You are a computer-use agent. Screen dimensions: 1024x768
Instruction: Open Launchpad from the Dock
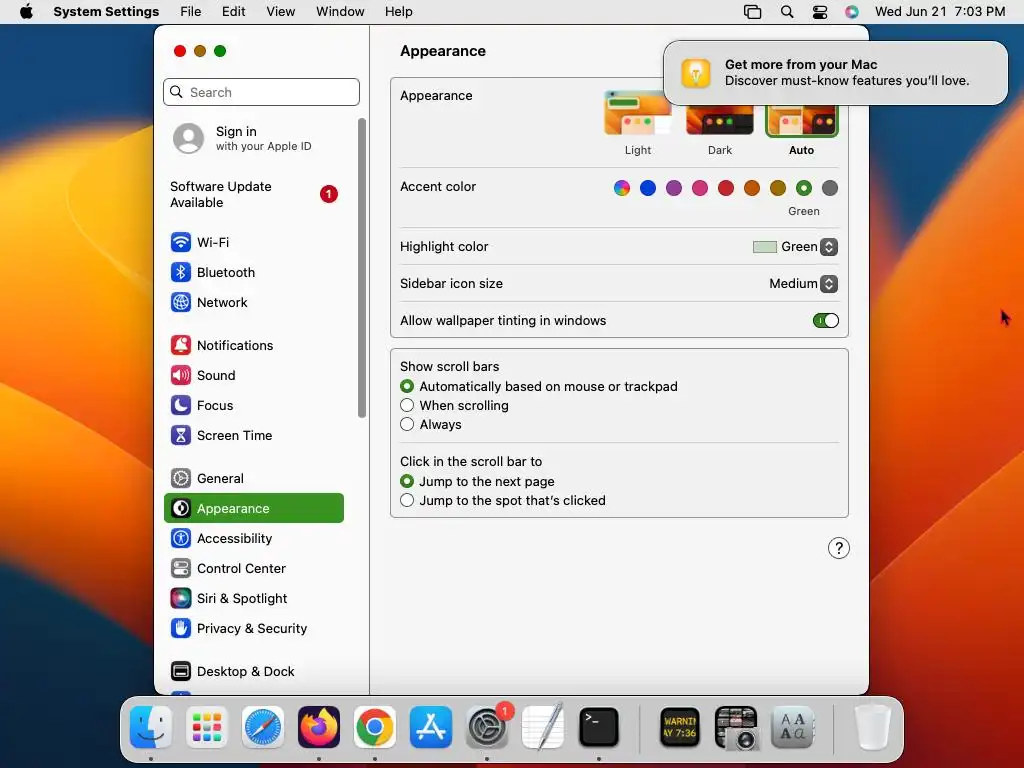pyautogui.click(x=207, y=727)
